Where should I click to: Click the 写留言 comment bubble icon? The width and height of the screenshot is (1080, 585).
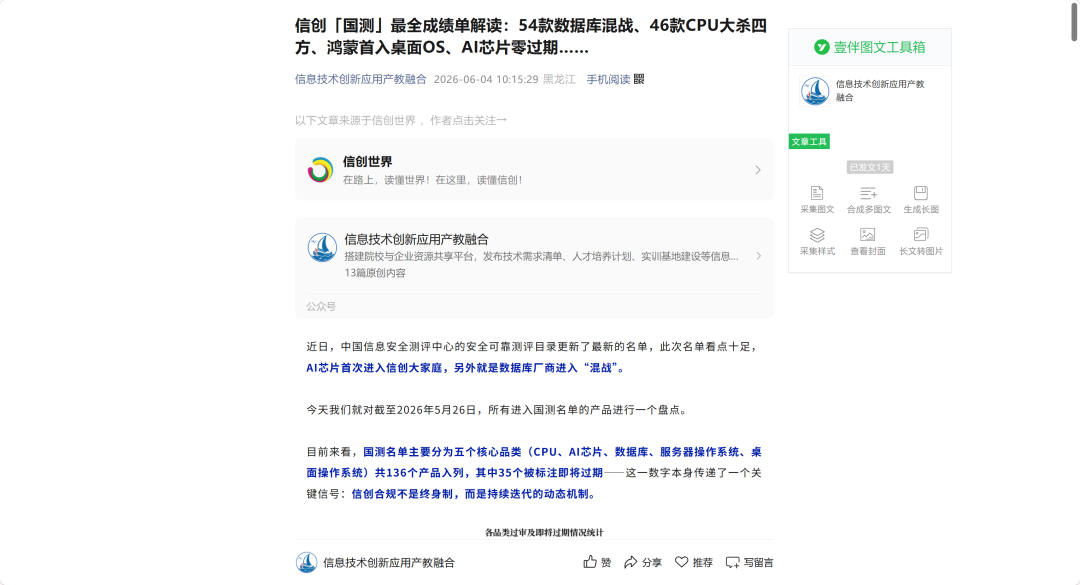click(733, 562)
